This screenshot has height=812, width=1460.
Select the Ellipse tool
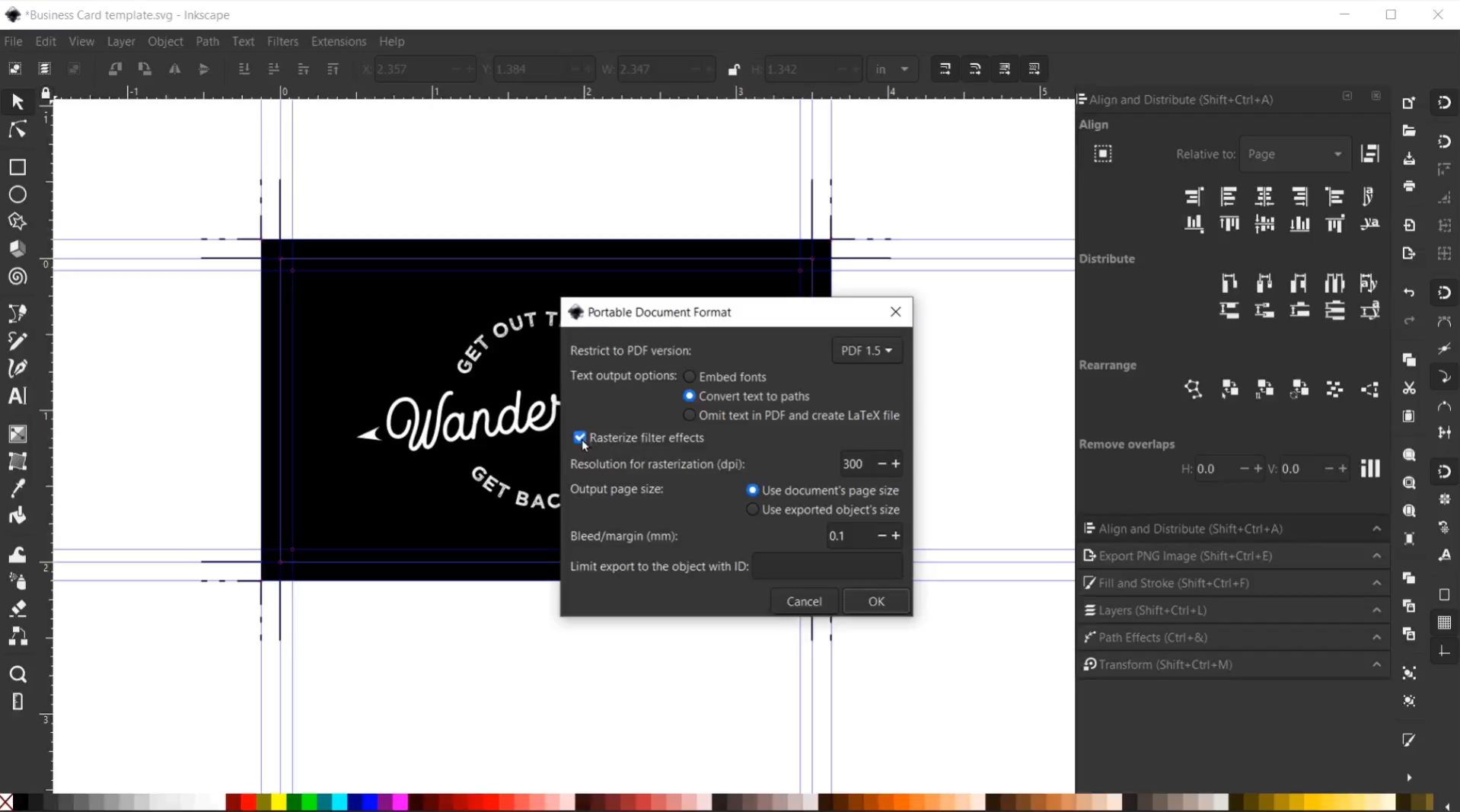18,195
